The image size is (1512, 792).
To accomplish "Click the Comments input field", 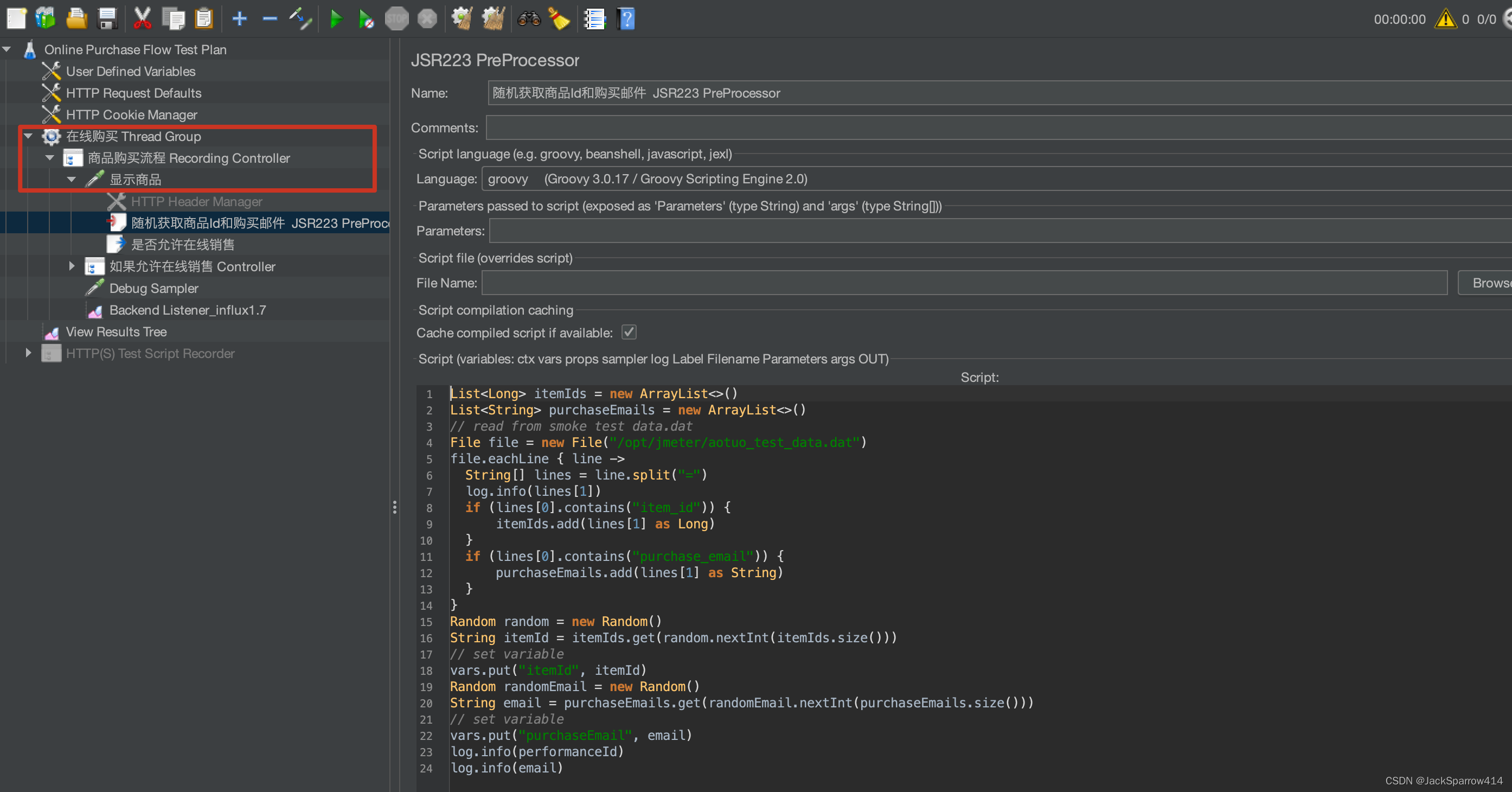I will (x=998, y=127).
